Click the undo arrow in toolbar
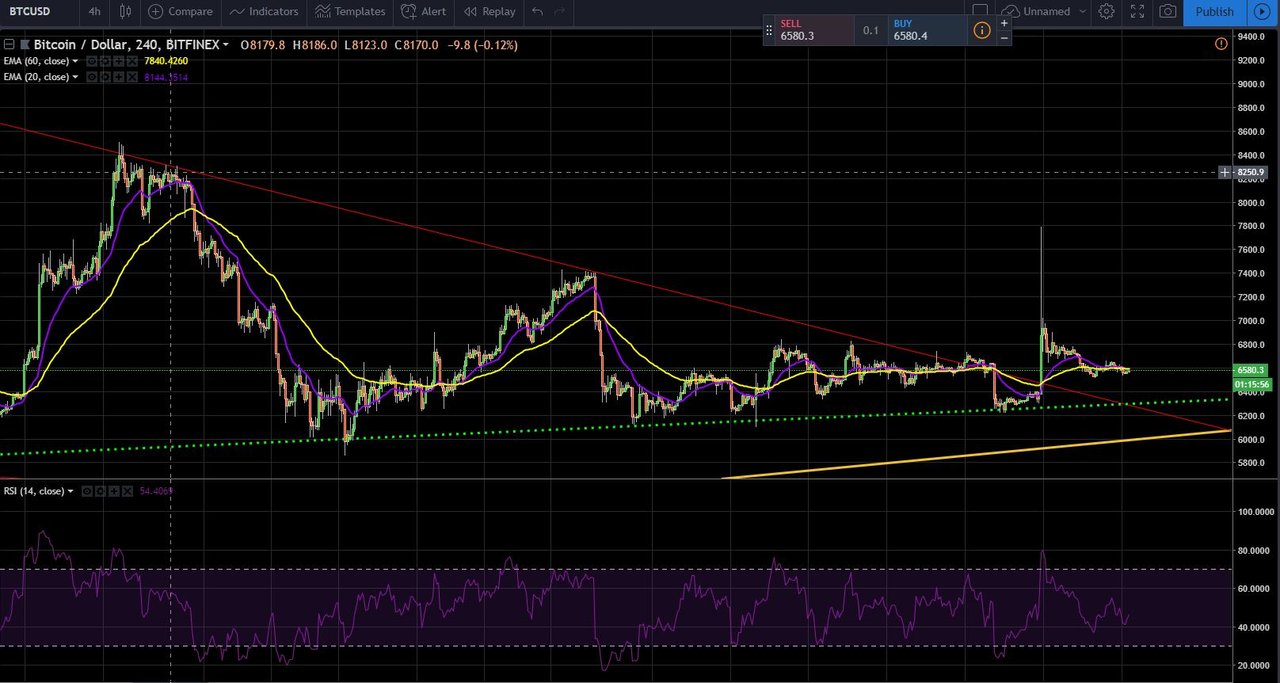1280x683 pixels. coord(538,11)
